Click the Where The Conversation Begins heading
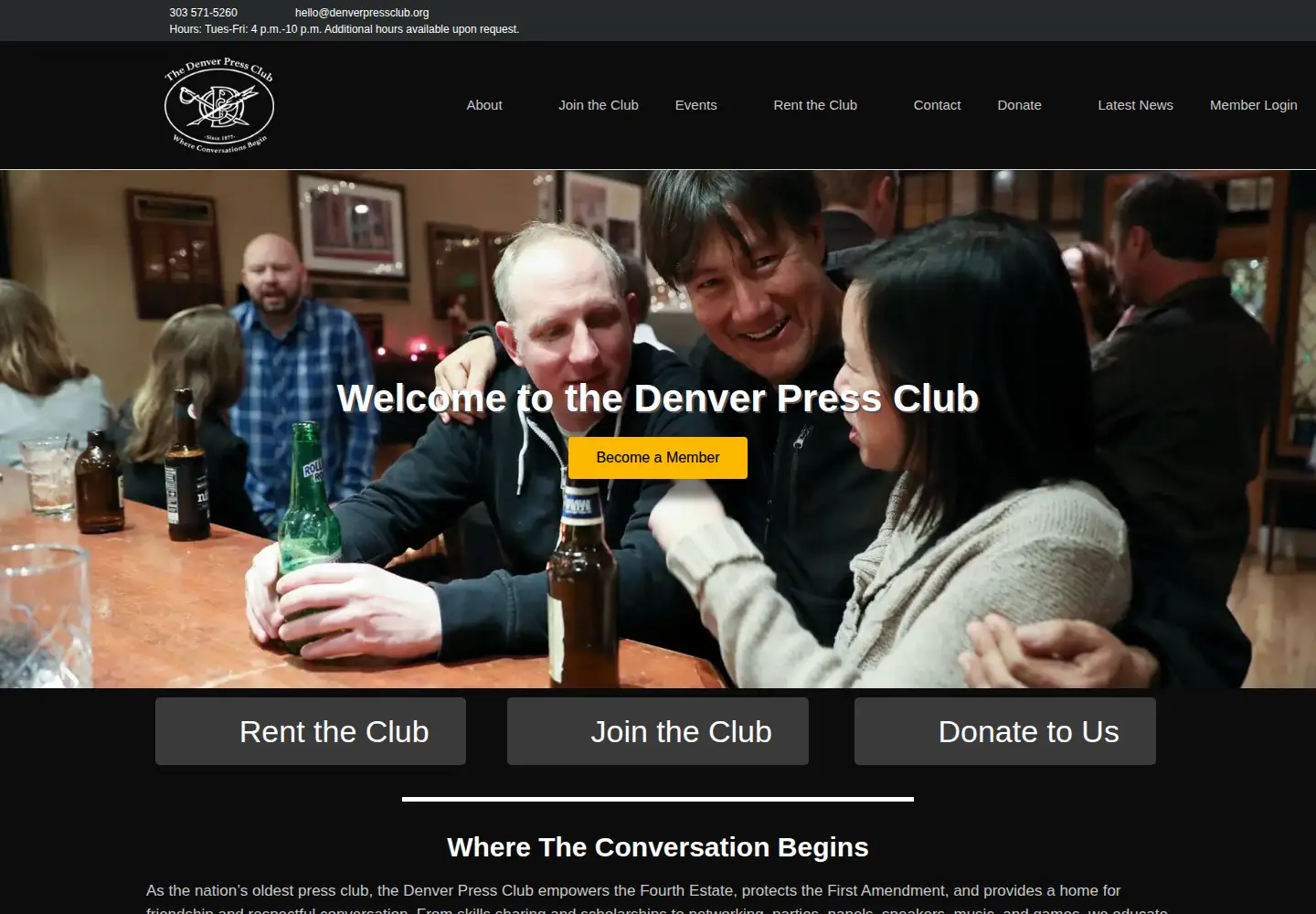Viewport: 1316px width, 914px height. pyautogui.click(x=658, y=847)
